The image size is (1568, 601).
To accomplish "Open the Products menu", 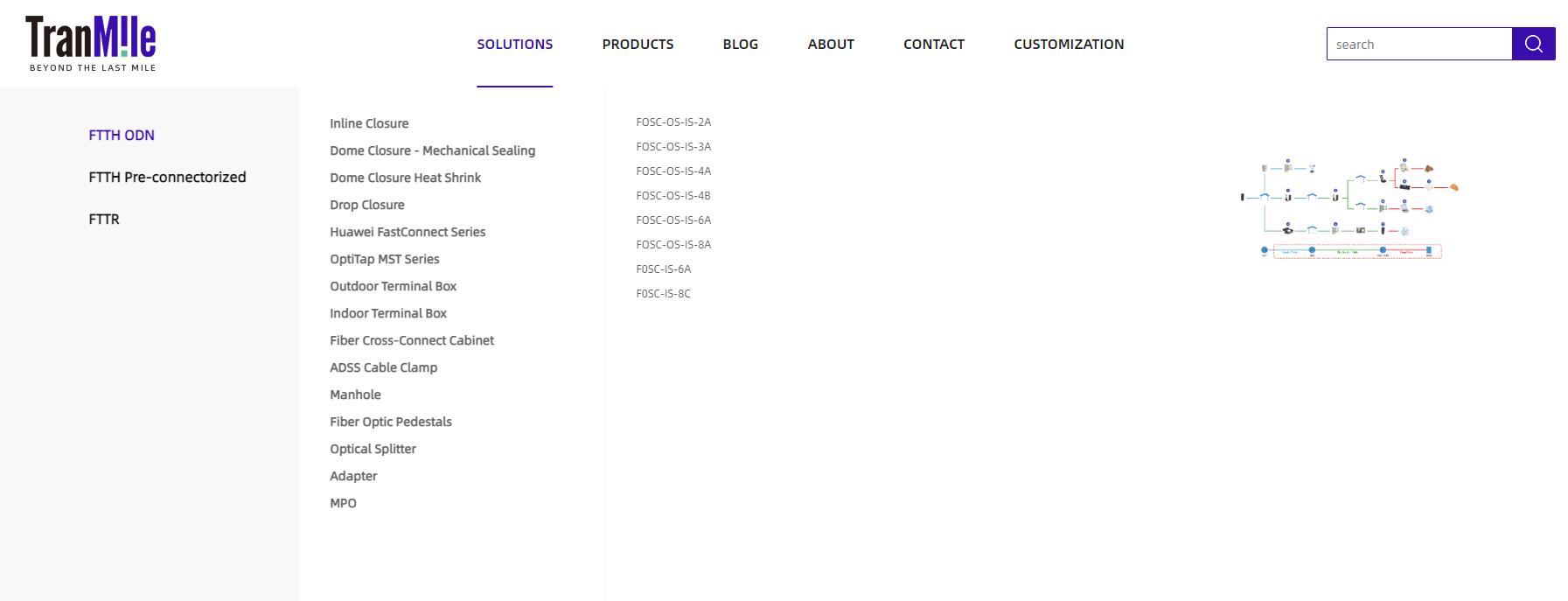I will pyautogui.click(x=638, y=44).
